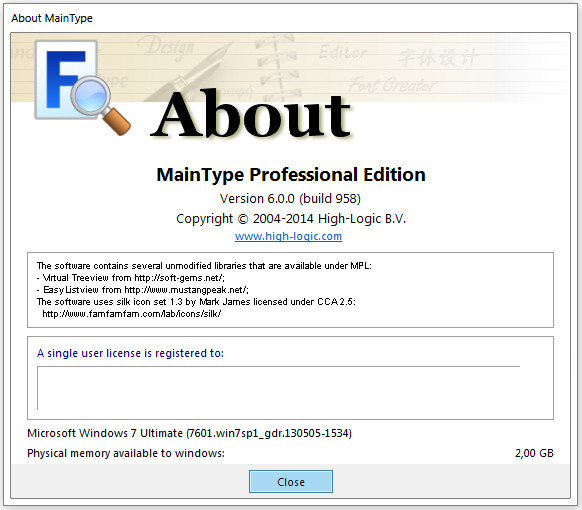Click the Virtual Treeview soft-gems.net line
582x510 pixels.
pos(131,278)
